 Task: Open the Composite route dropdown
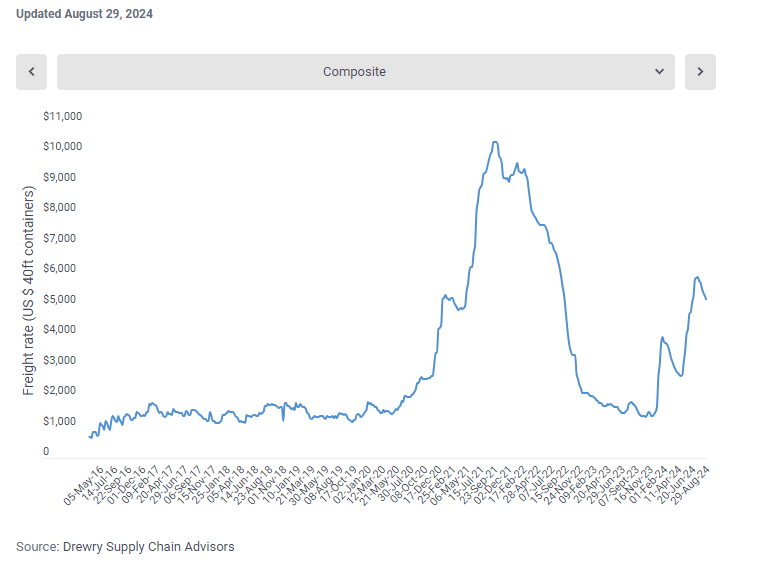pyautogui.click(x=365, y=72)
